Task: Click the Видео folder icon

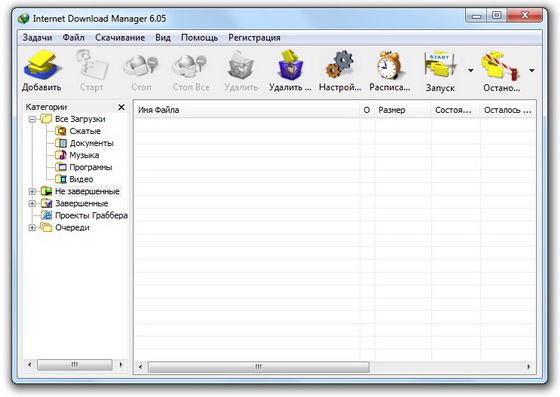Action: [61, 179]
